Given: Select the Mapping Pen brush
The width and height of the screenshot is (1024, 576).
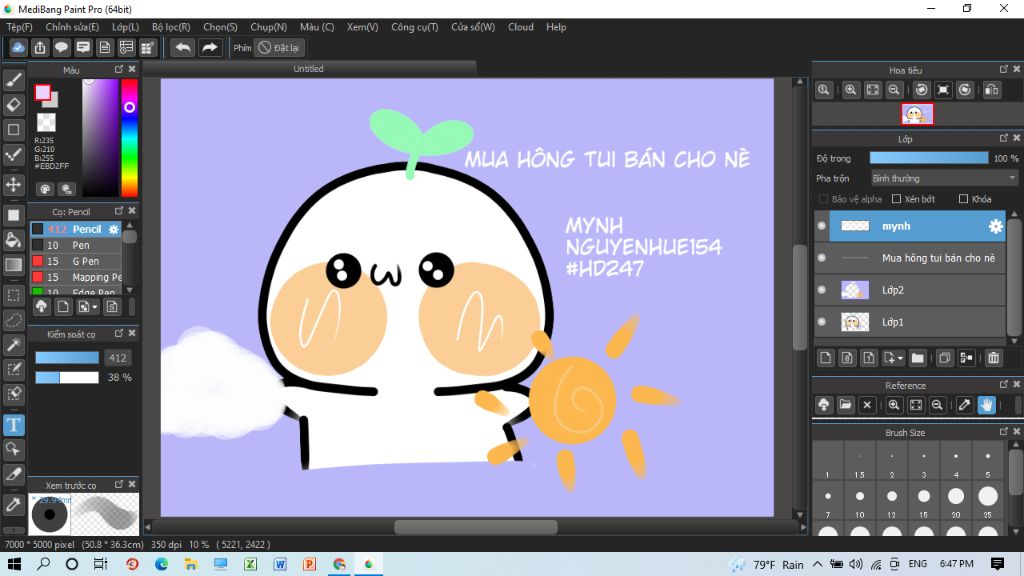Looking at the screenshot, I should pos(76,277).
